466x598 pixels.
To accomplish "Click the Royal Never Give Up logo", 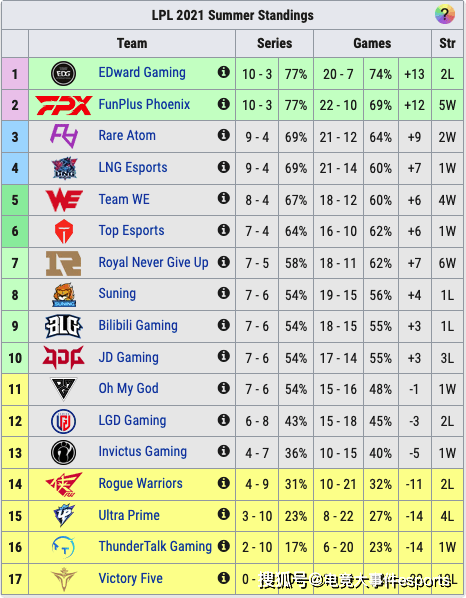I will click(63, 263).
